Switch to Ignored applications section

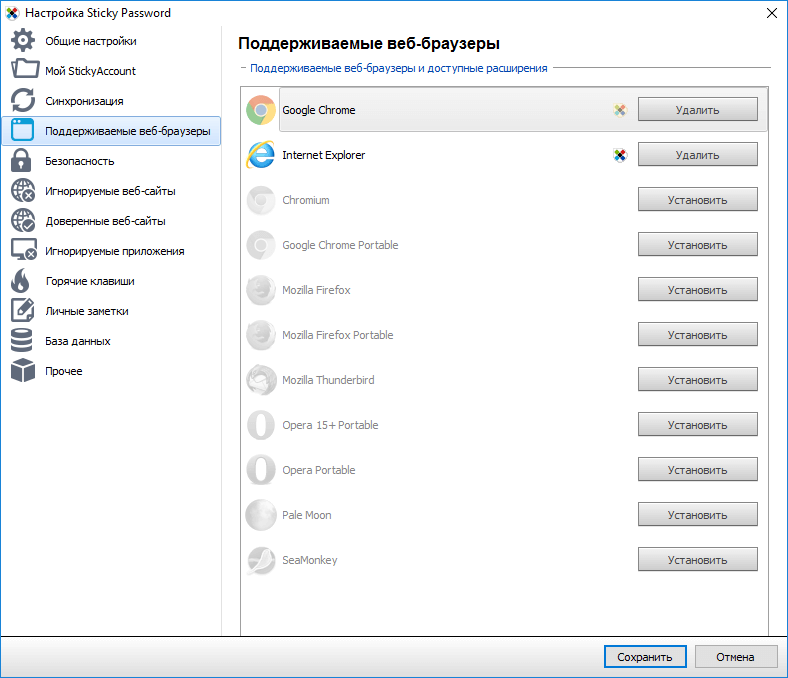(114, 251)
